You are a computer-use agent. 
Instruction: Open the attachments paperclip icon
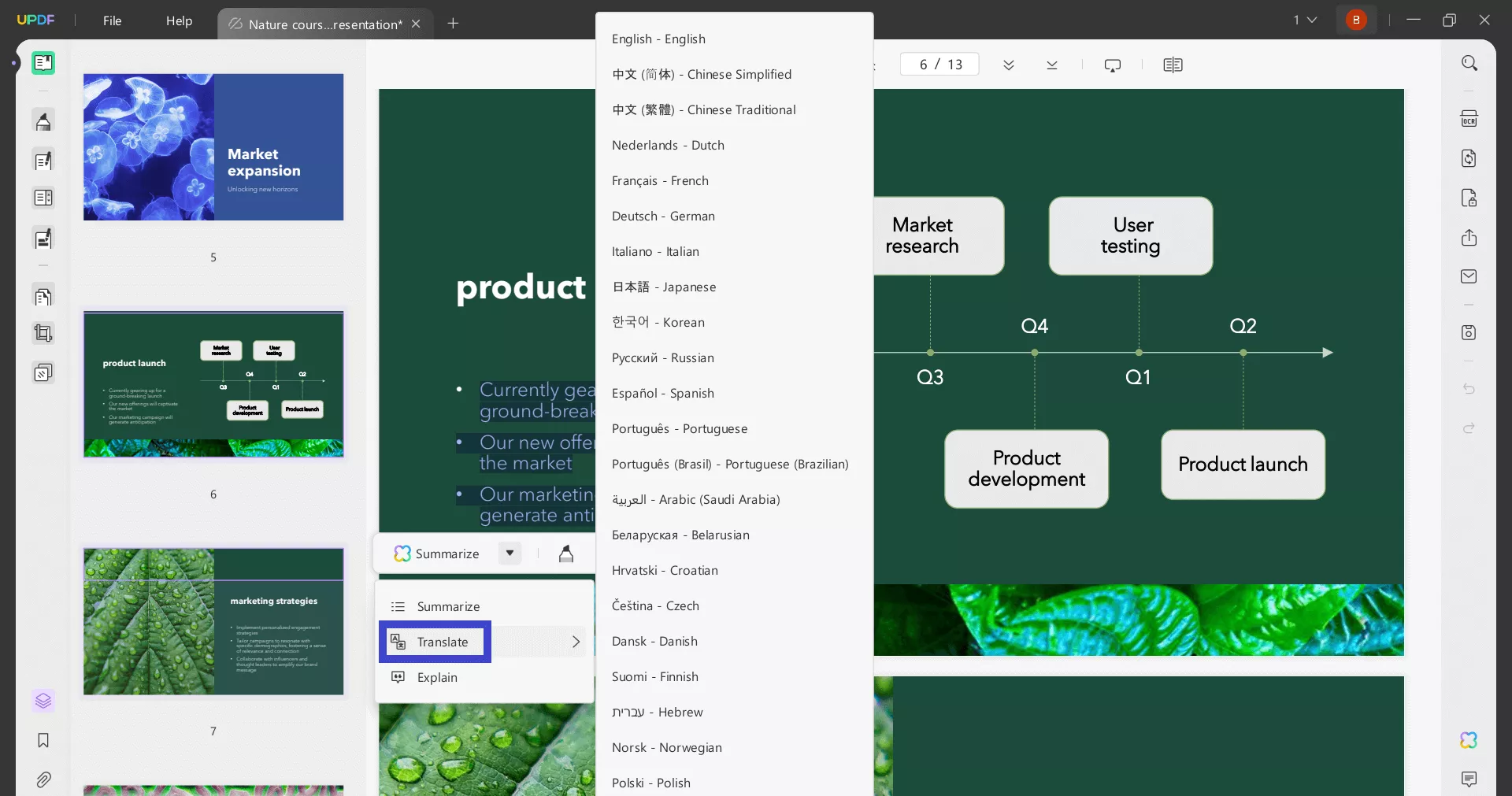pyautogui.click(x=43, y=779)
